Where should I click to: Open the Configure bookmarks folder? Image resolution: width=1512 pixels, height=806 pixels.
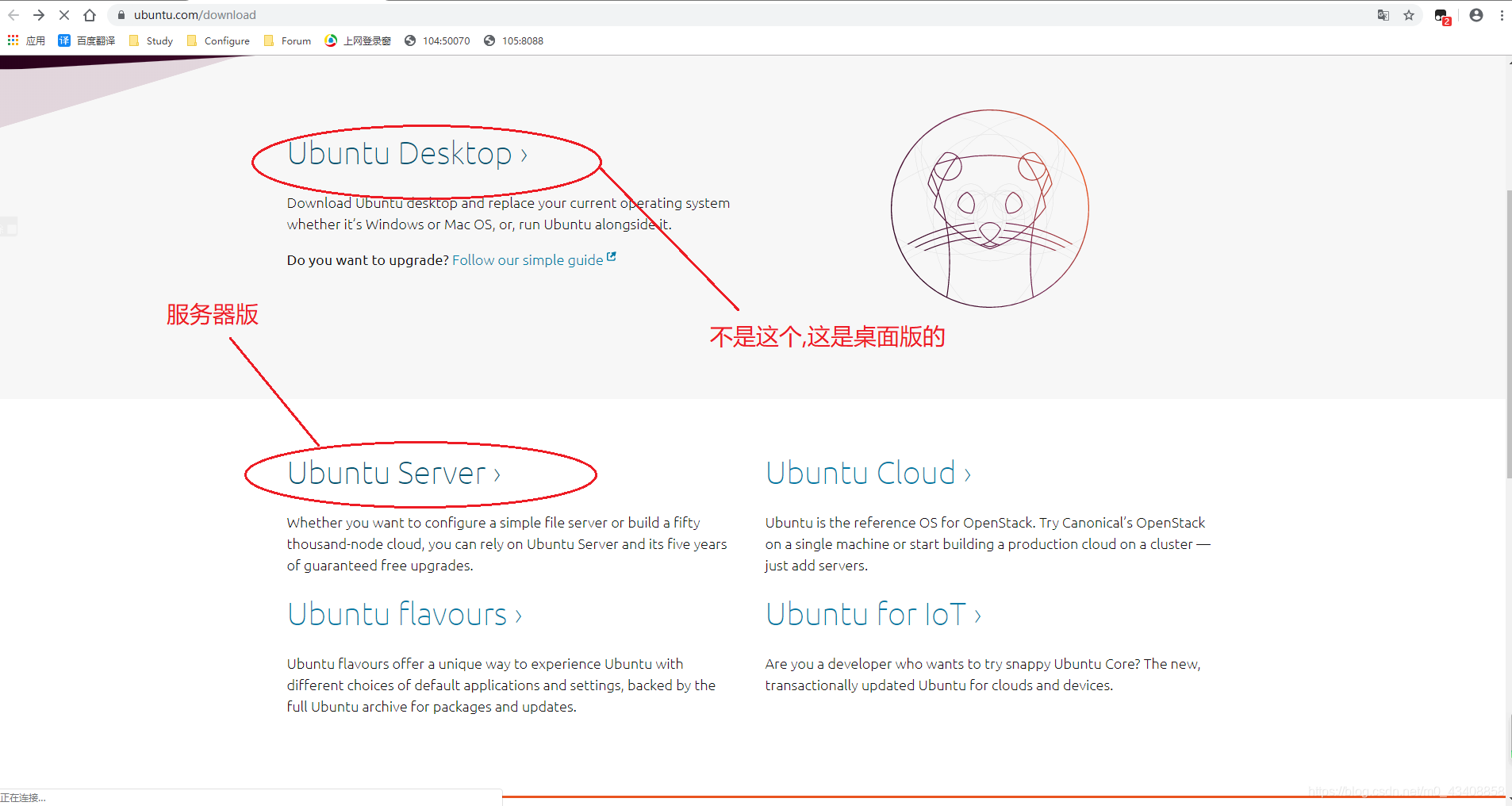[x=218, y=40]
